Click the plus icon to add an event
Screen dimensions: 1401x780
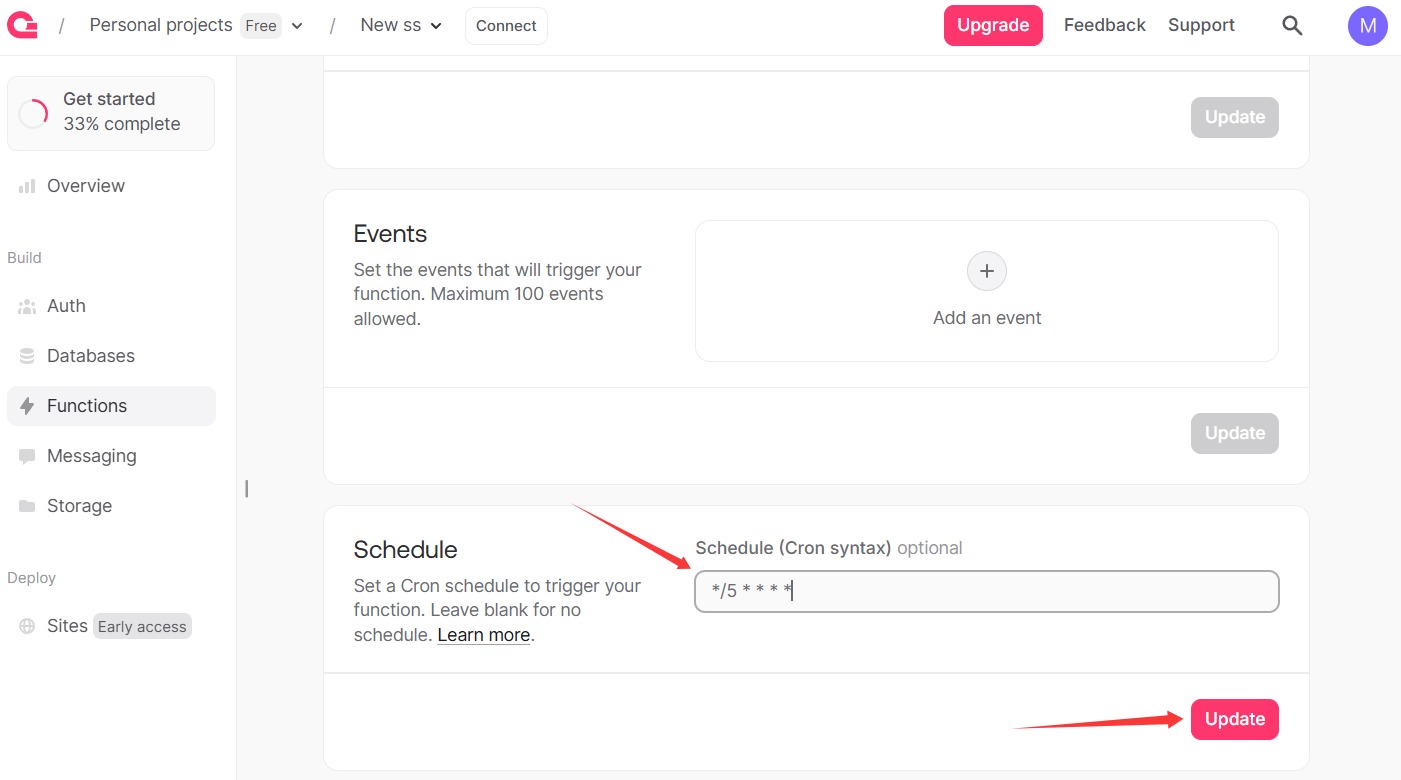click(986, 271)
